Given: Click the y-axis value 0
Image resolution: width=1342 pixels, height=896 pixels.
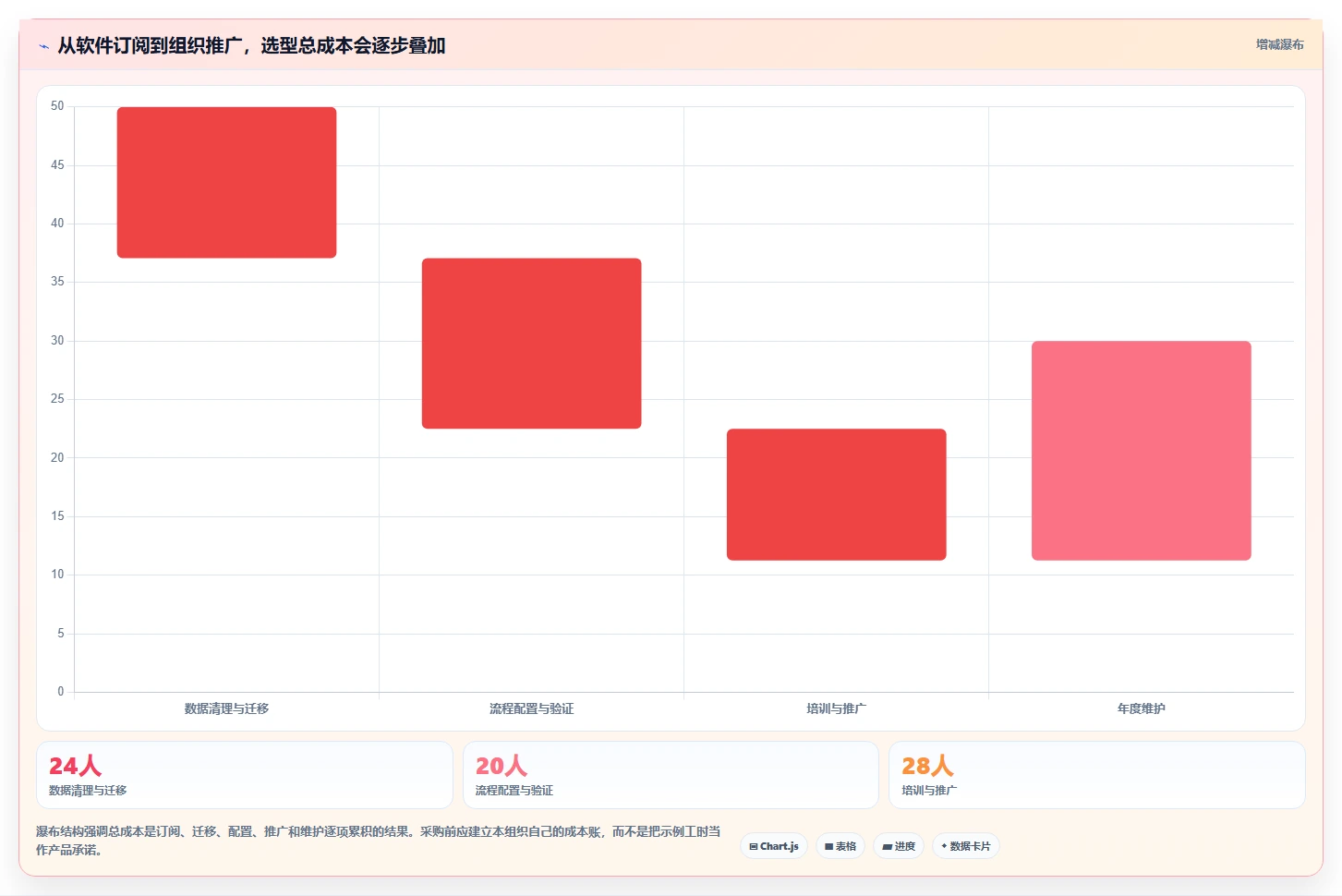Looking at the screenshot, I should click(x=61, y=691).
